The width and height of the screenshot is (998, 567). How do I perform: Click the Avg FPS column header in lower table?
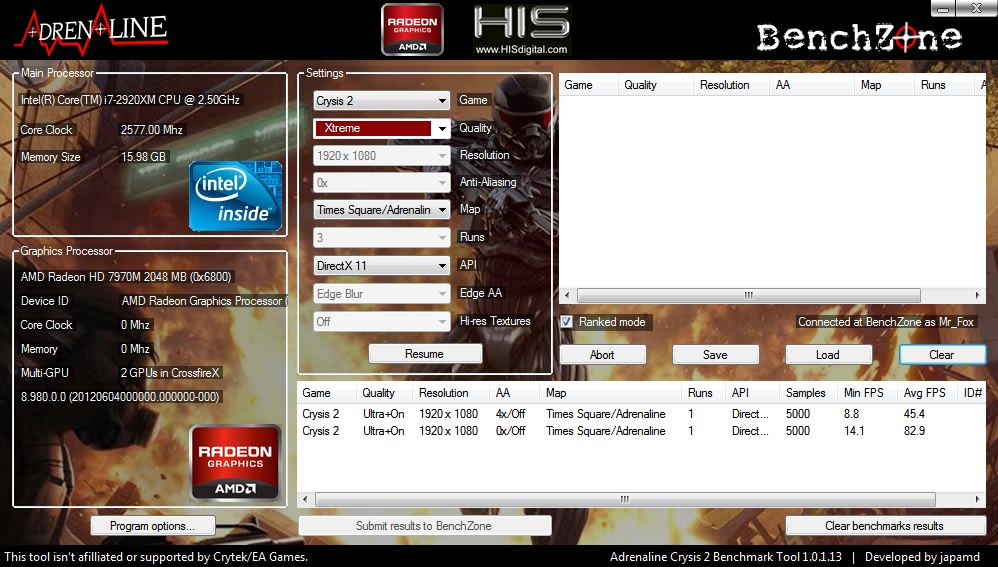point(925,393)
